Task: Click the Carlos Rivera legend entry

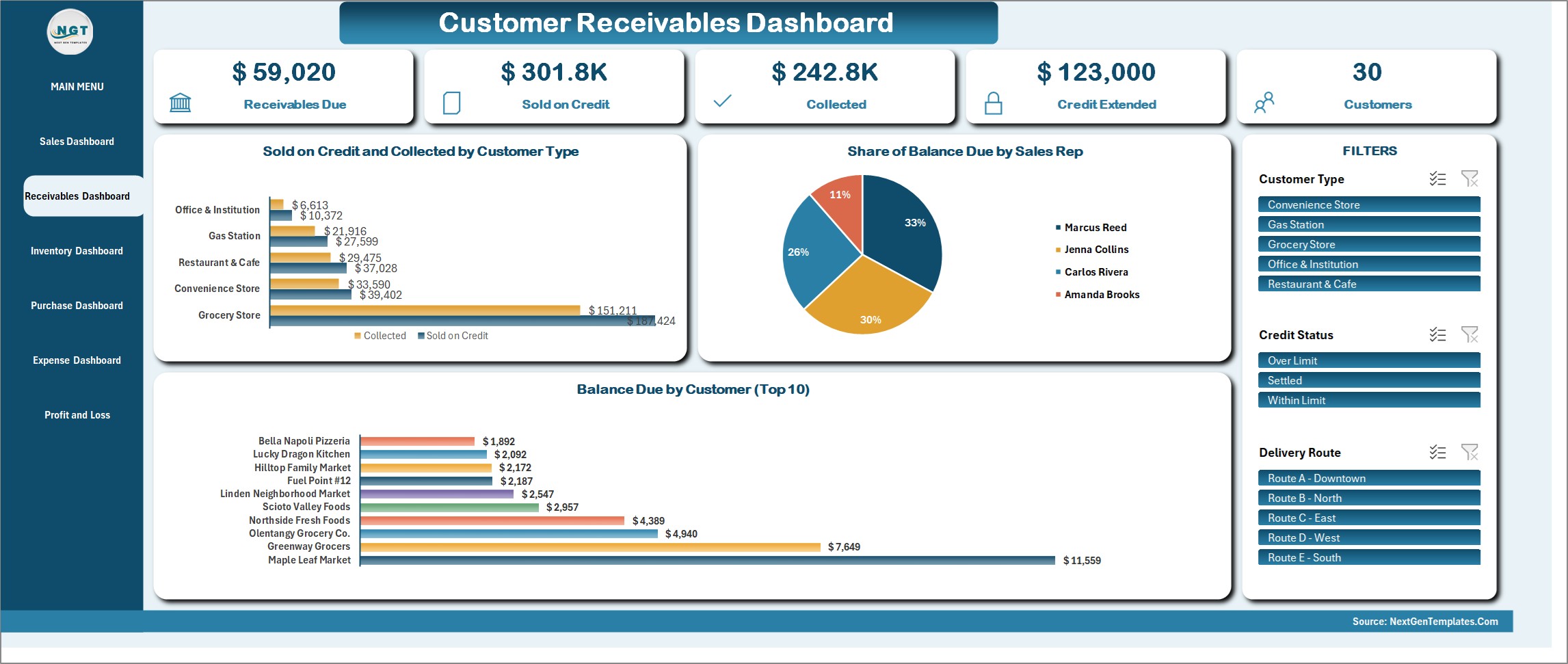Action: (1092, 272)
